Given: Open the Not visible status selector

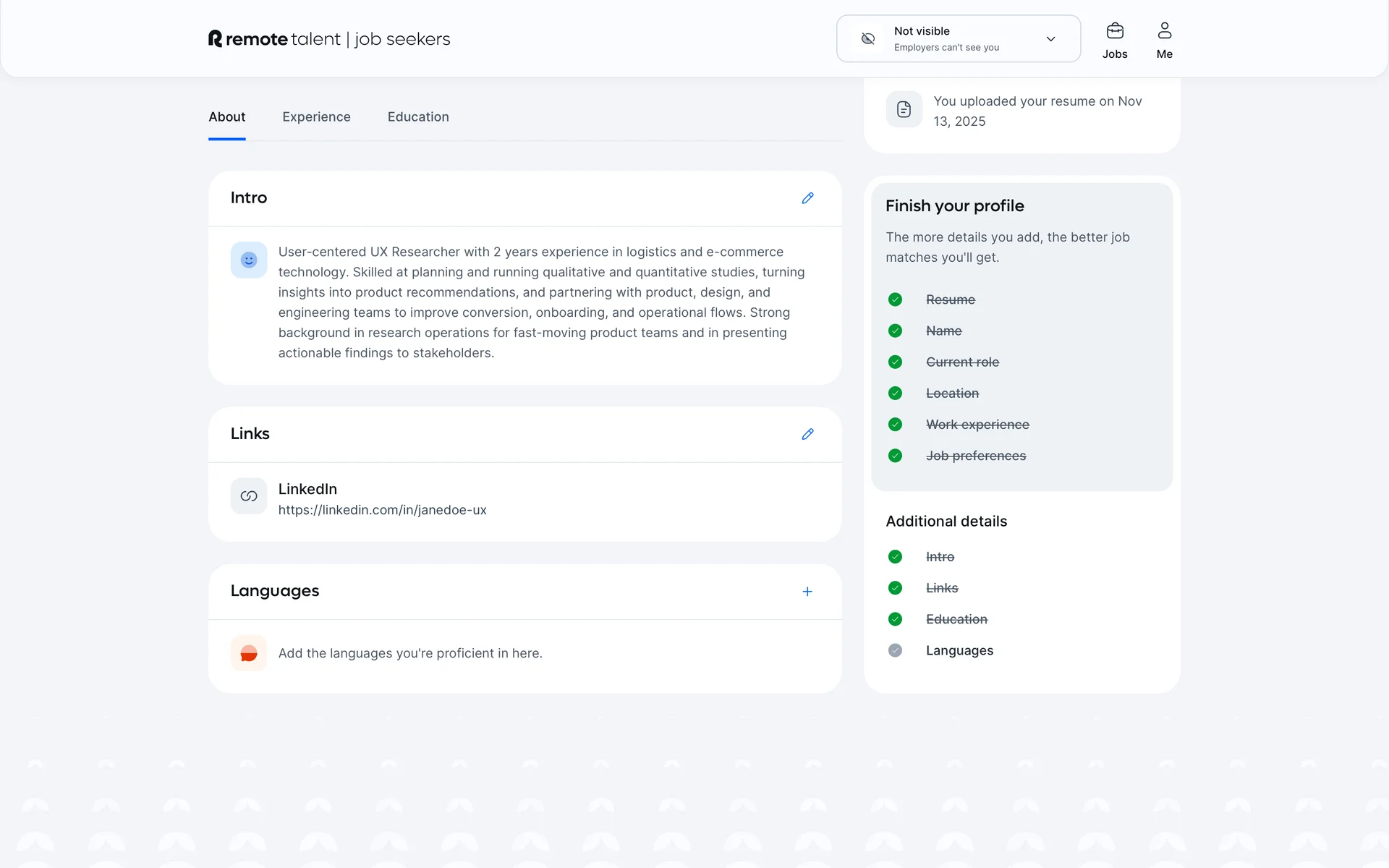Looking at the screenshot, I should coord(948,39).
